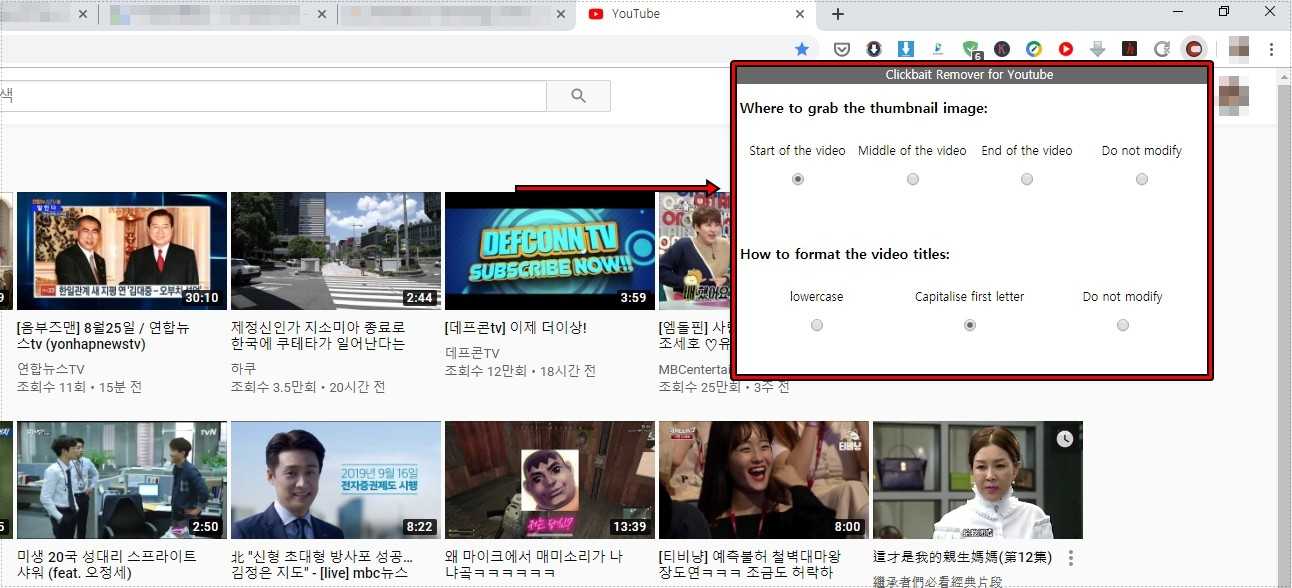Open the dark circular download-arrow extension
The image size is (1292, 588).
(874, 48)
